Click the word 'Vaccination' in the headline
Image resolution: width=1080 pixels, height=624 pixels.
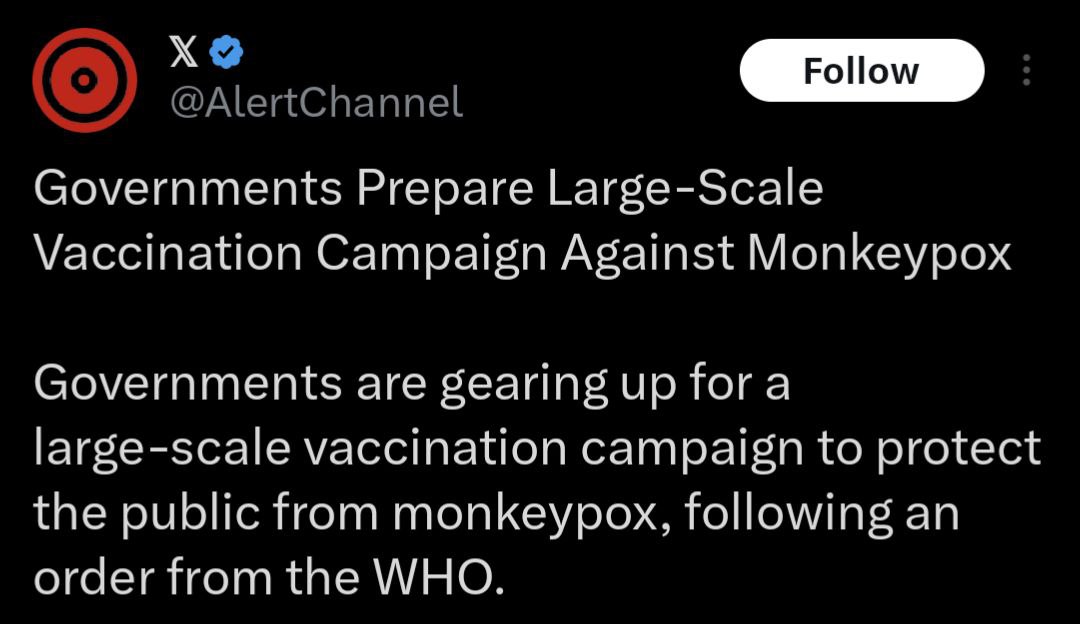168,252
